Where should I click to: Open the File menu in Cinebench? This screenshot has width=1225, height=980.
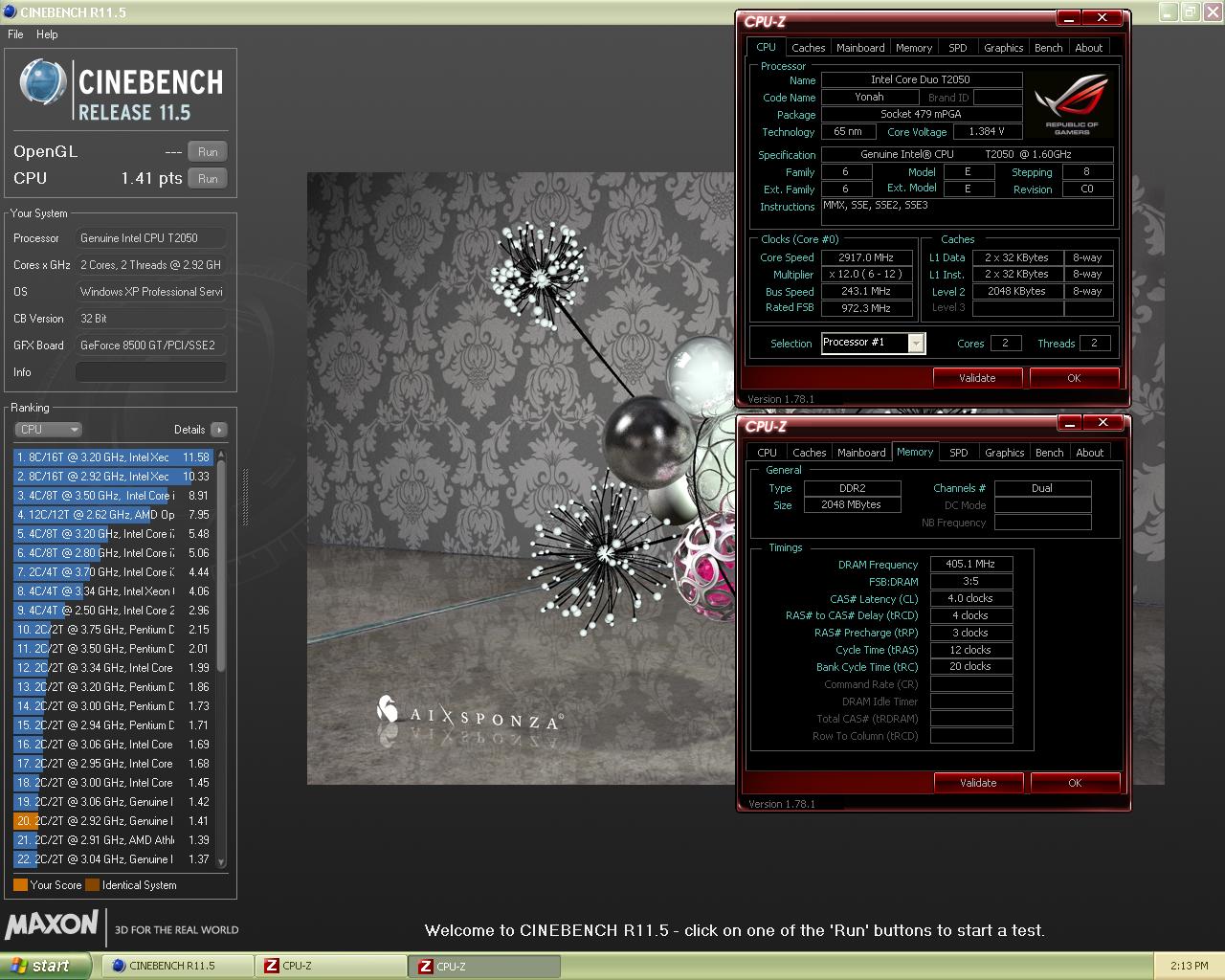[15, 34]
